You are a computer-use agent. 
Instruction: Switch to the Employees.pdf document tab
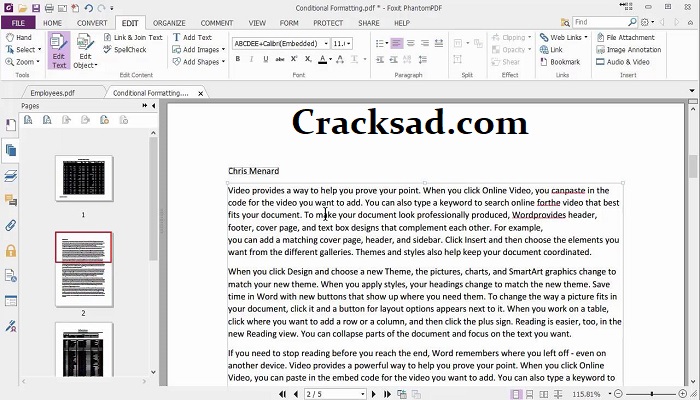point(52,93)
